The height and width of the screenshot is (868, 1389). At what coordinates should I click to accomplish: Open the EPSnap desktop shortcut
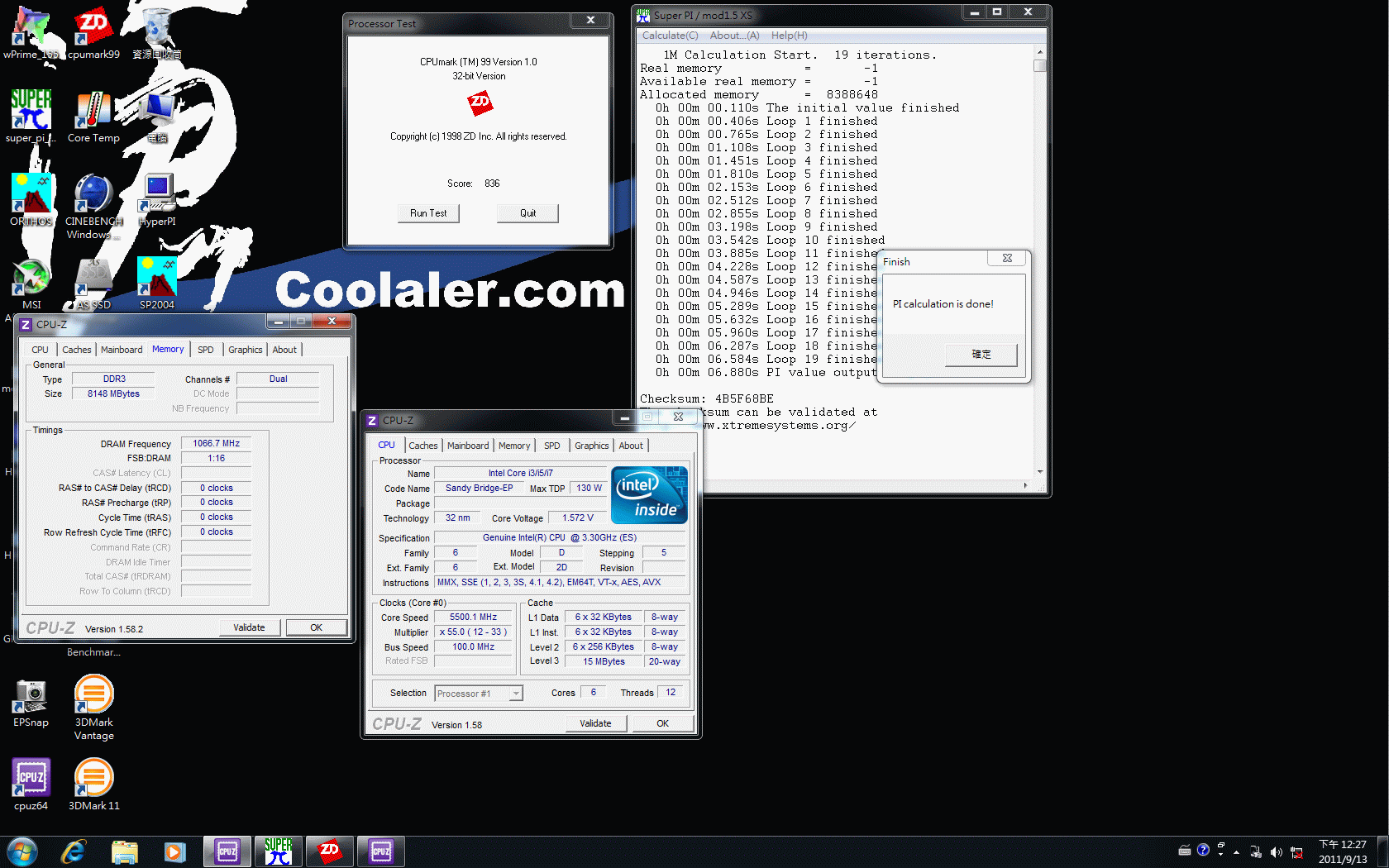[31, 702]
